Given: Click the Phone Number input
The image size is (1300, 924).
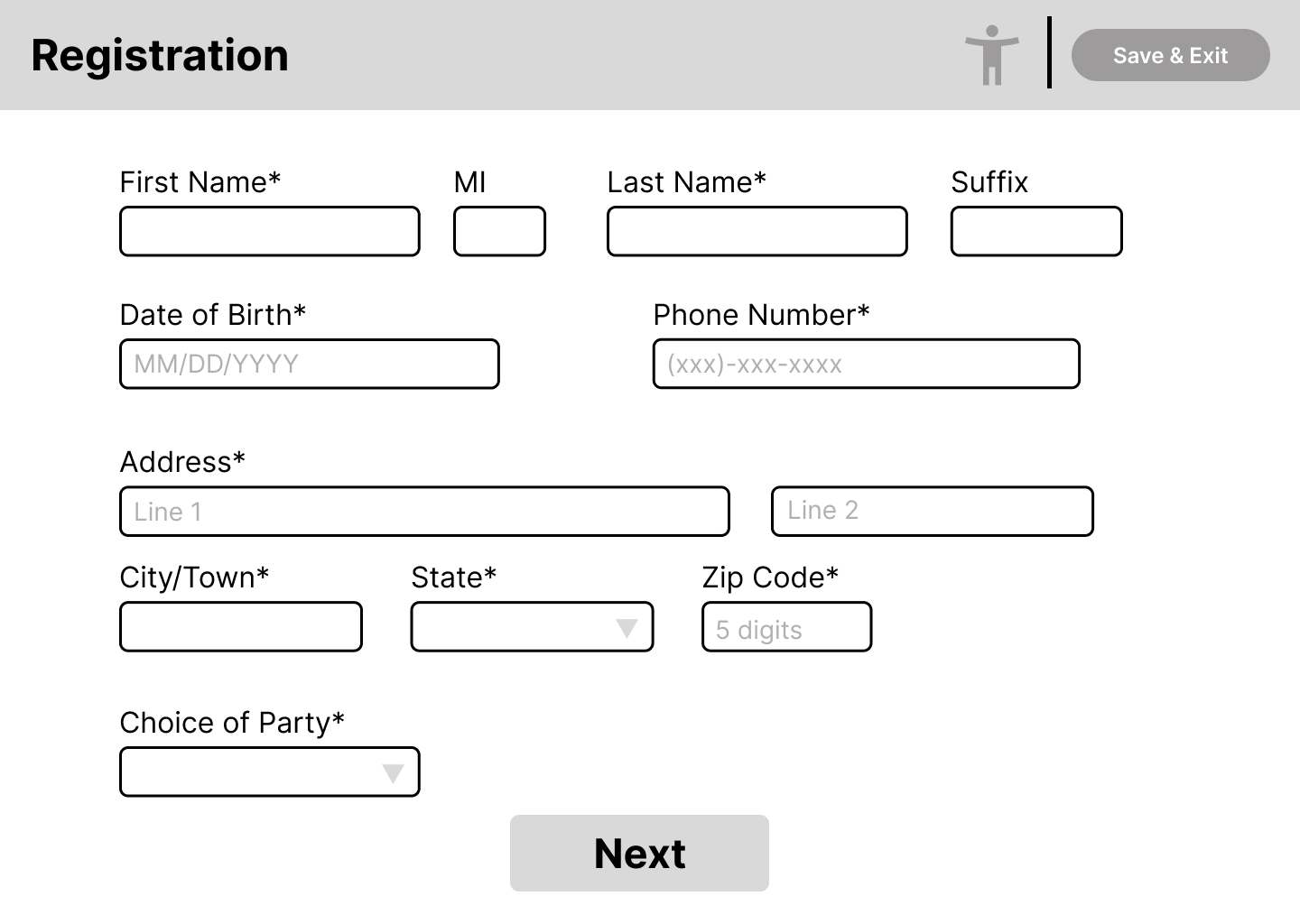Looking at the screenshot, I should tap(866, 365).
